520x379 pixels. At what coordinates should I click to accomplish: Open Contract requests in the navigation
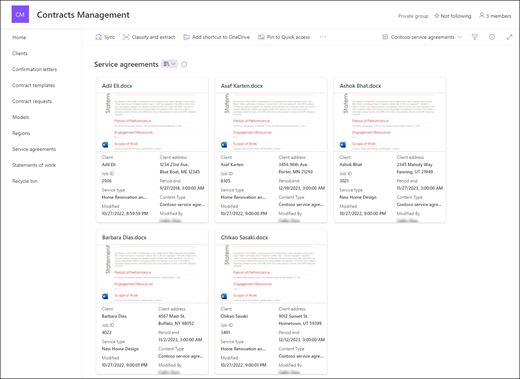pyautogui.click(x=32, y=101)
